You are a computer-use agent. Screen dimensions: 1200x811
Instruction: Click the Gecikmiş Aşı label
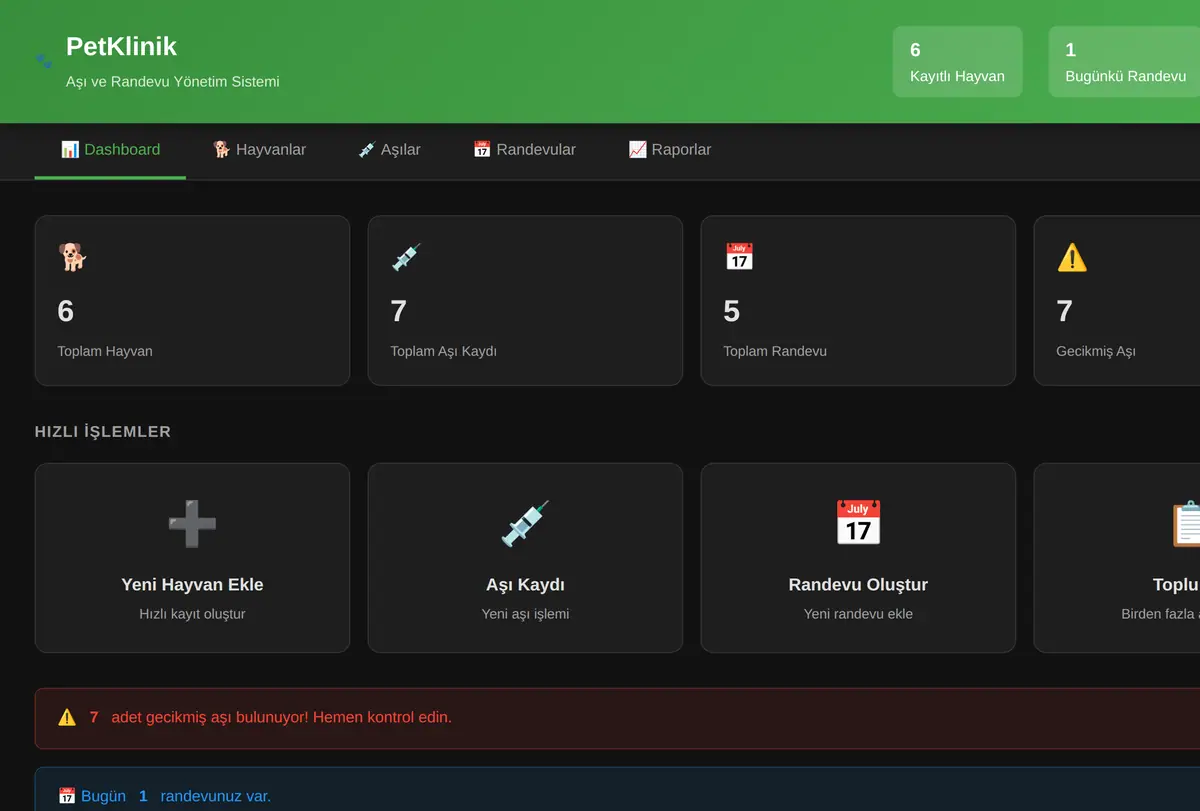pyautogui.click(x=1096, y=351)
